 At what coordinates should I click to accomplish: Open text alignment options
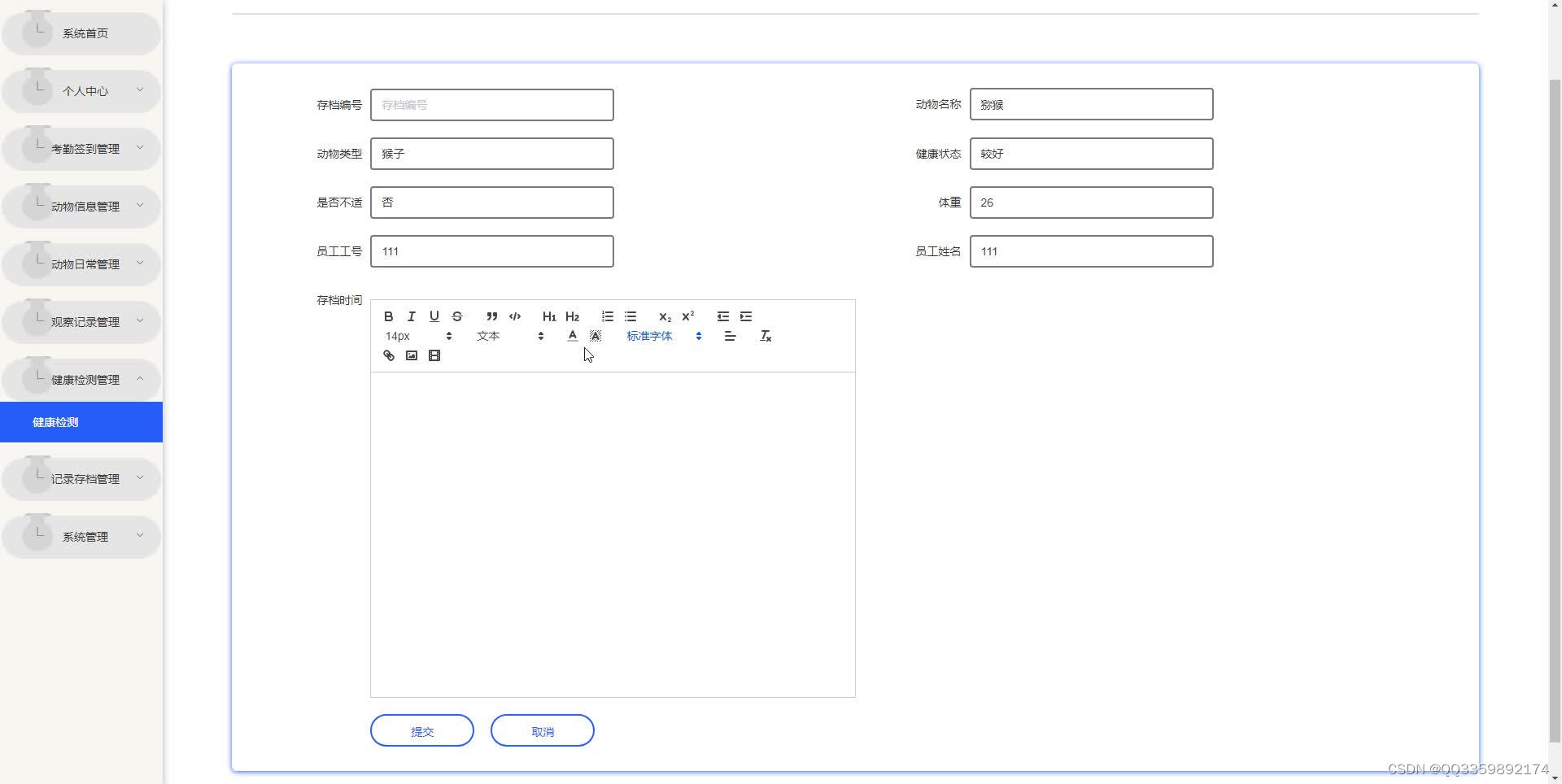click(730, 336)
